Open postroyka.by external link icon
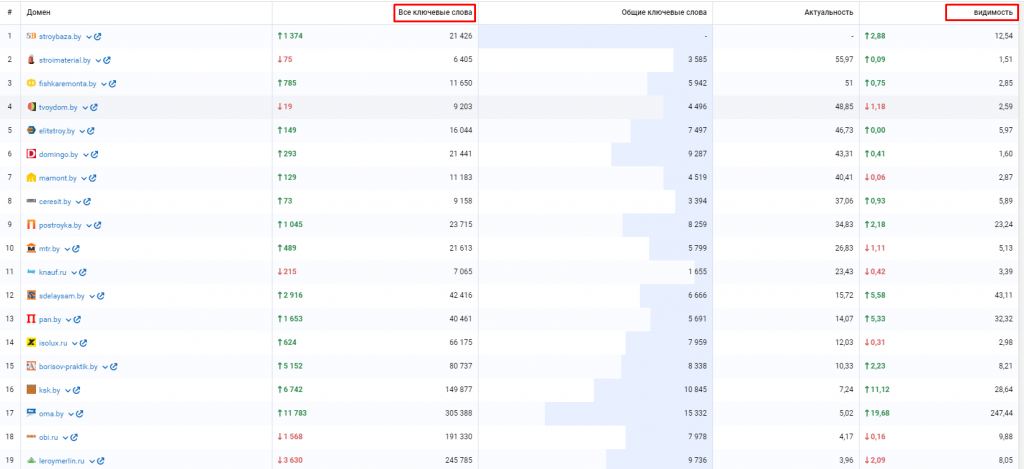1024x469 pixels. (98, 225)
